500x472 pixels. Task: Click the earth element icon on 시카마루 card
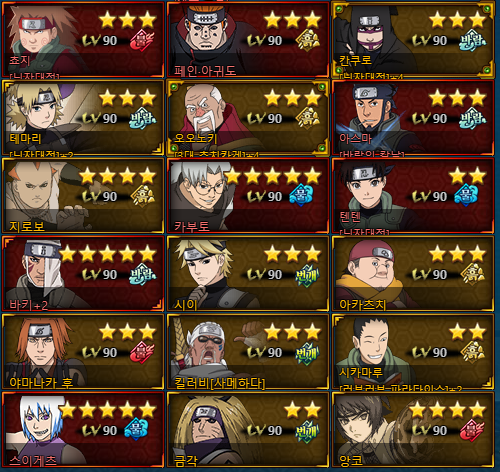pyautogui.click(x=472, y=352)
